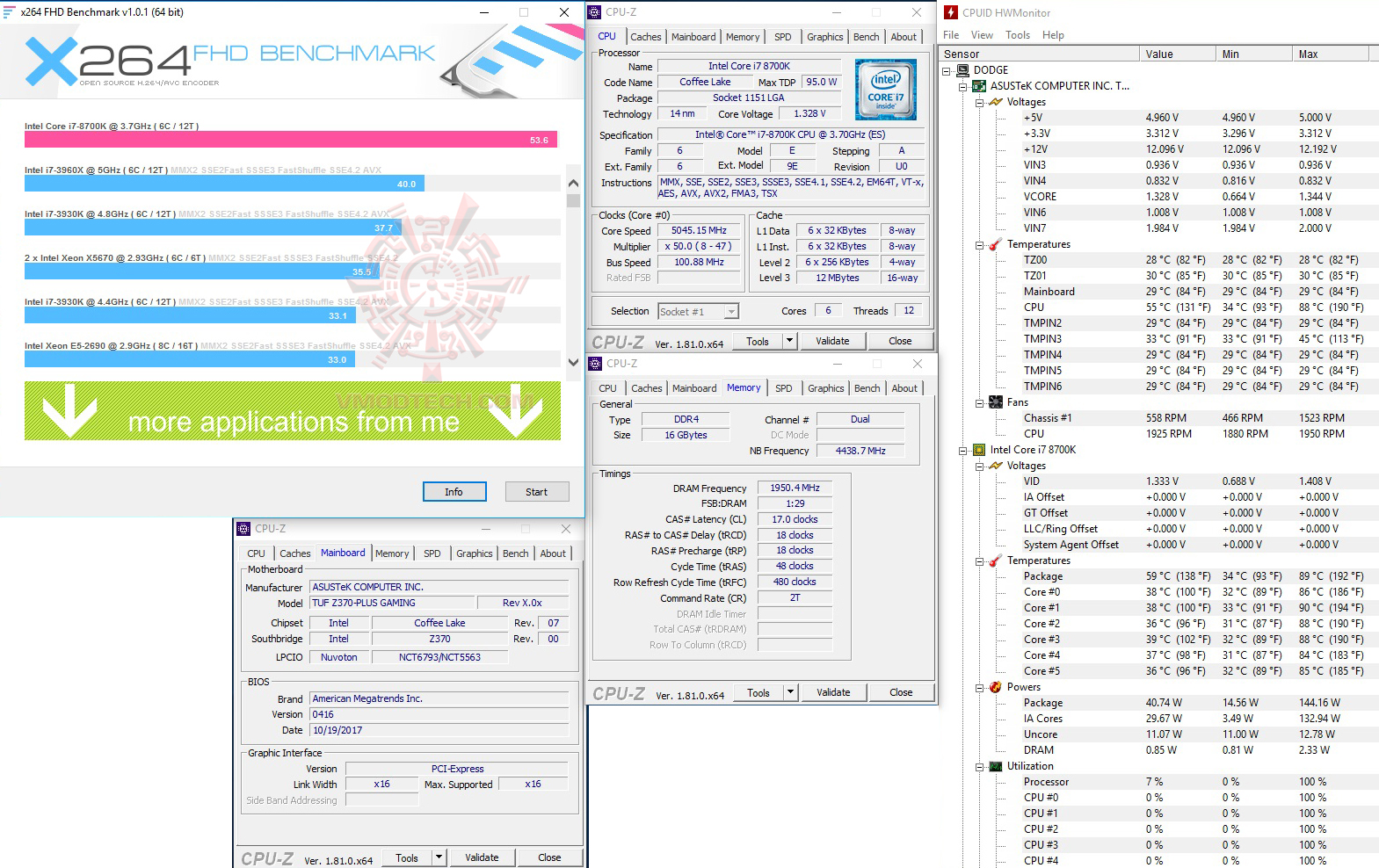The width and height of the screenshot is (1379, 868).
Task: Open Bench tab in top CPU-Z window
Action: [866, 37]
